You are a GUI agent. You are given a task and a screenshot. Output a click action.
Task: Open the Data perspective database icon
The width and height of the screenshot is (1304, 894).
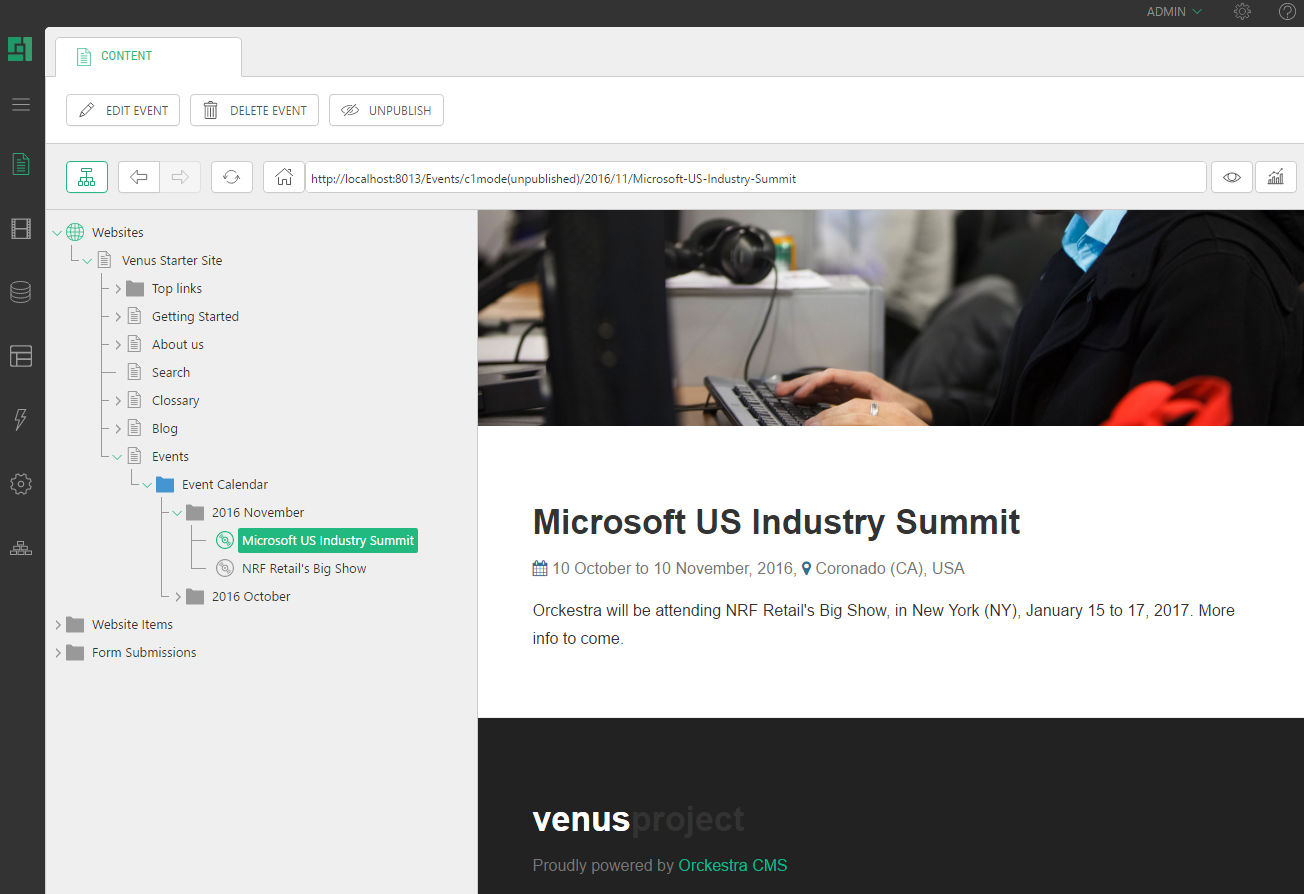tap(21, 292)
